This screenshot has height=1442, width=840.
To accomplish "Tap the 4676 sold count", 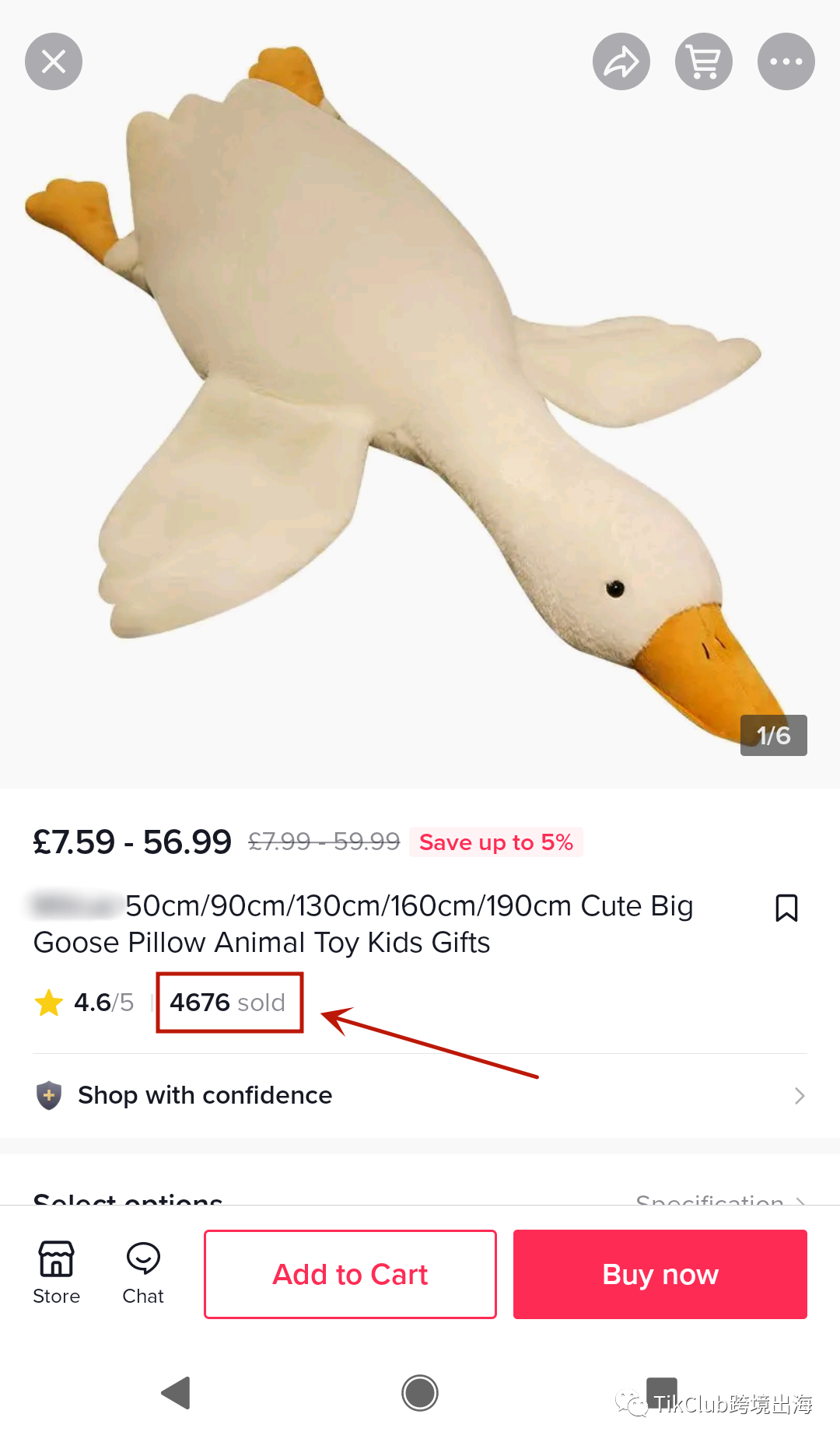I will pyautogui.click(x=229, y=1003).
